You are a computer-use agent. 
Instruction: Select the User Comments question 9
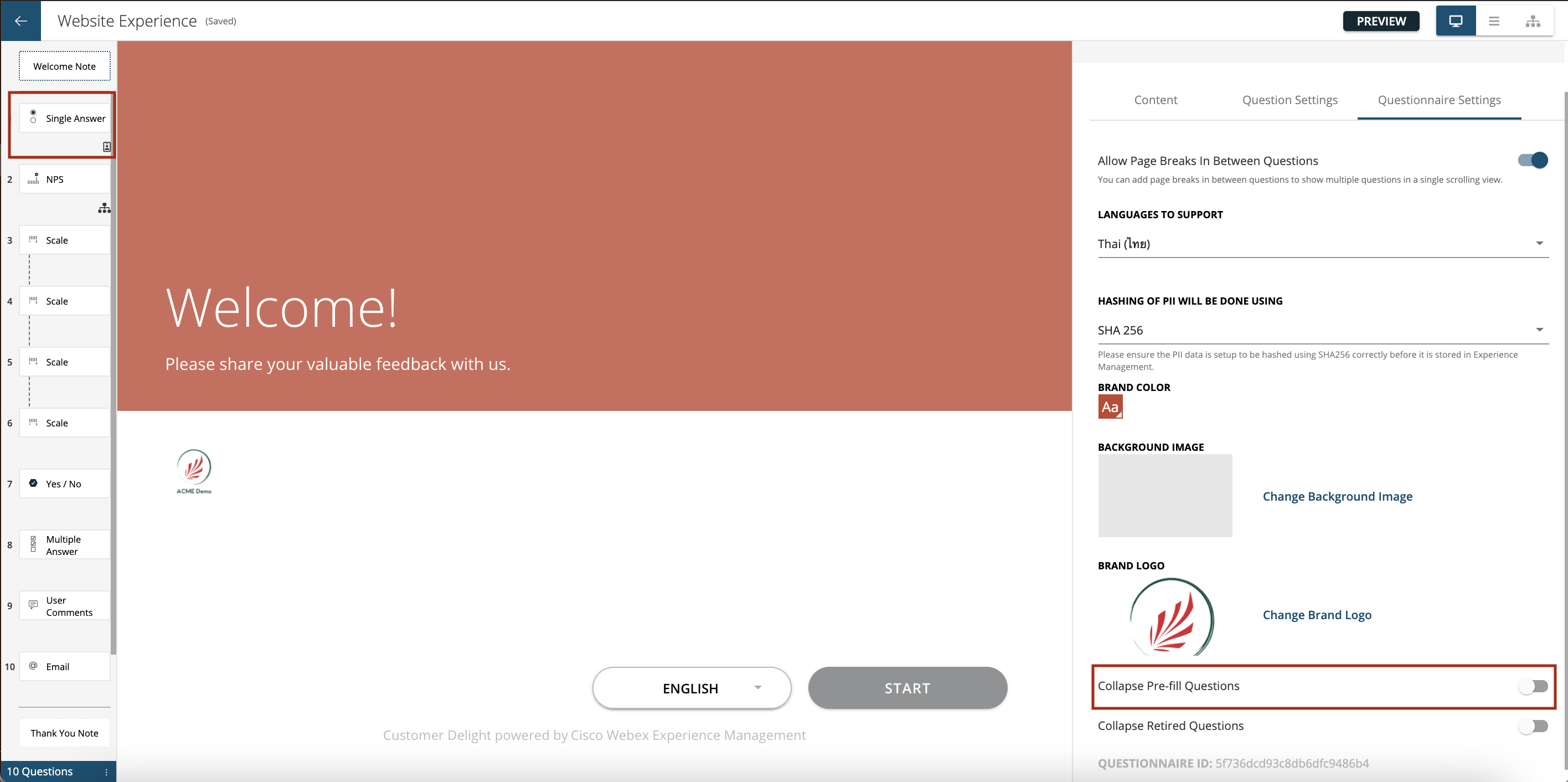pyautogui.click(x=65, y=605)
